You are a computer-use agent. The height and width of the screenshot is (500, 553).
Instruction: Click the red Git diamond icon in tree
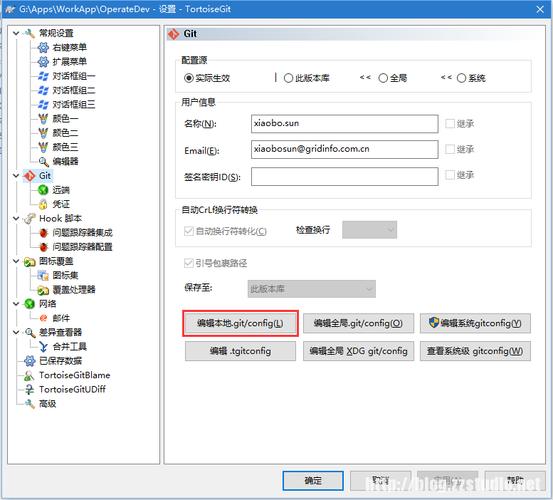(30, 176)
